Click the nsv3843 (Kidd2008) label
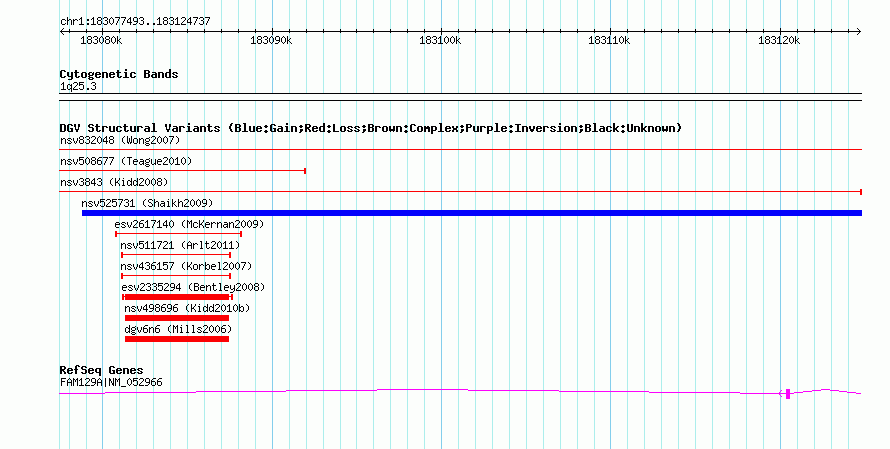This screenshot has height=449, width=890. (114, 182)
